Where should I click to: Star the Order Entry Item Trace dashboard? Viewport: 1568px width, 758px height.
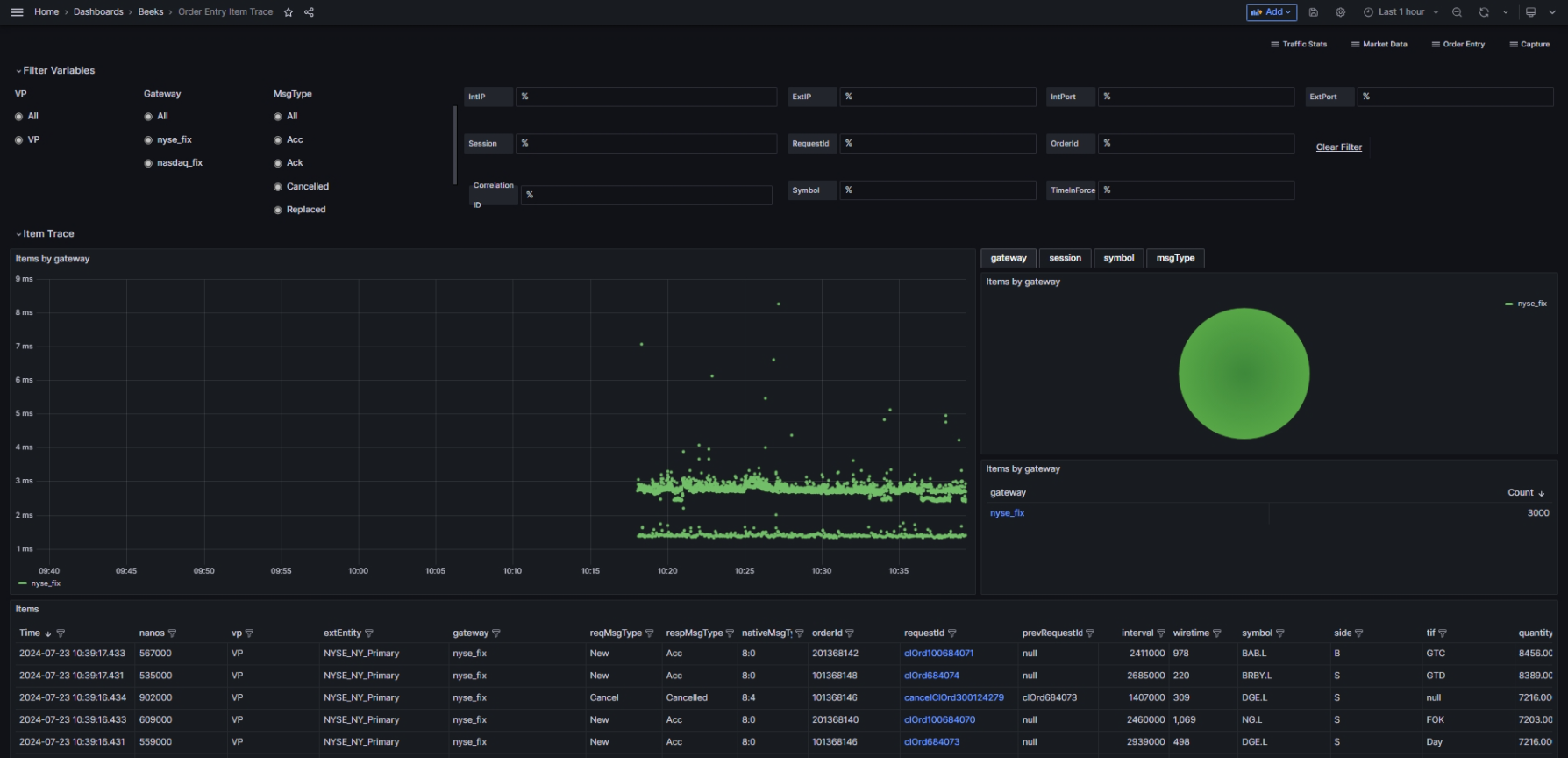[289, 12]
